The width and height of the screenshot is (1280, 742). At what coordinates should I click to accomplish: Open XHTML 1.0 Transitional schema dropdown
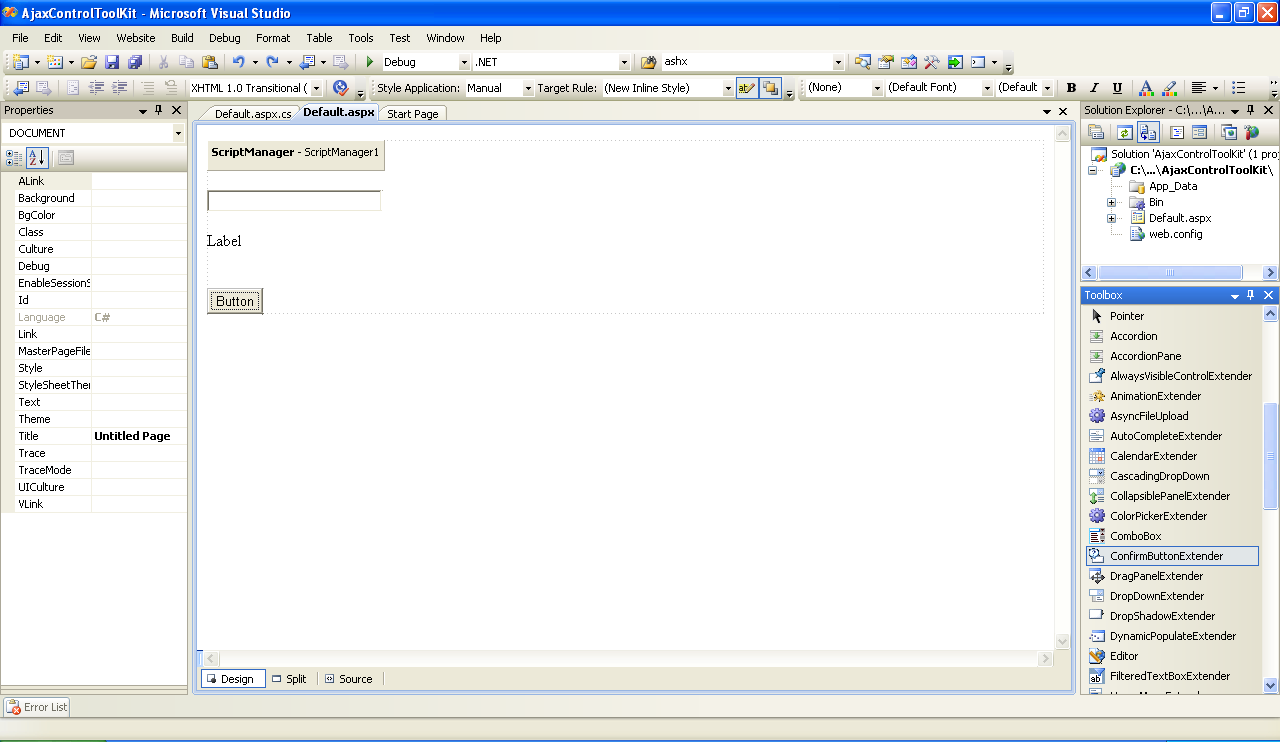[x=317, y=88]
